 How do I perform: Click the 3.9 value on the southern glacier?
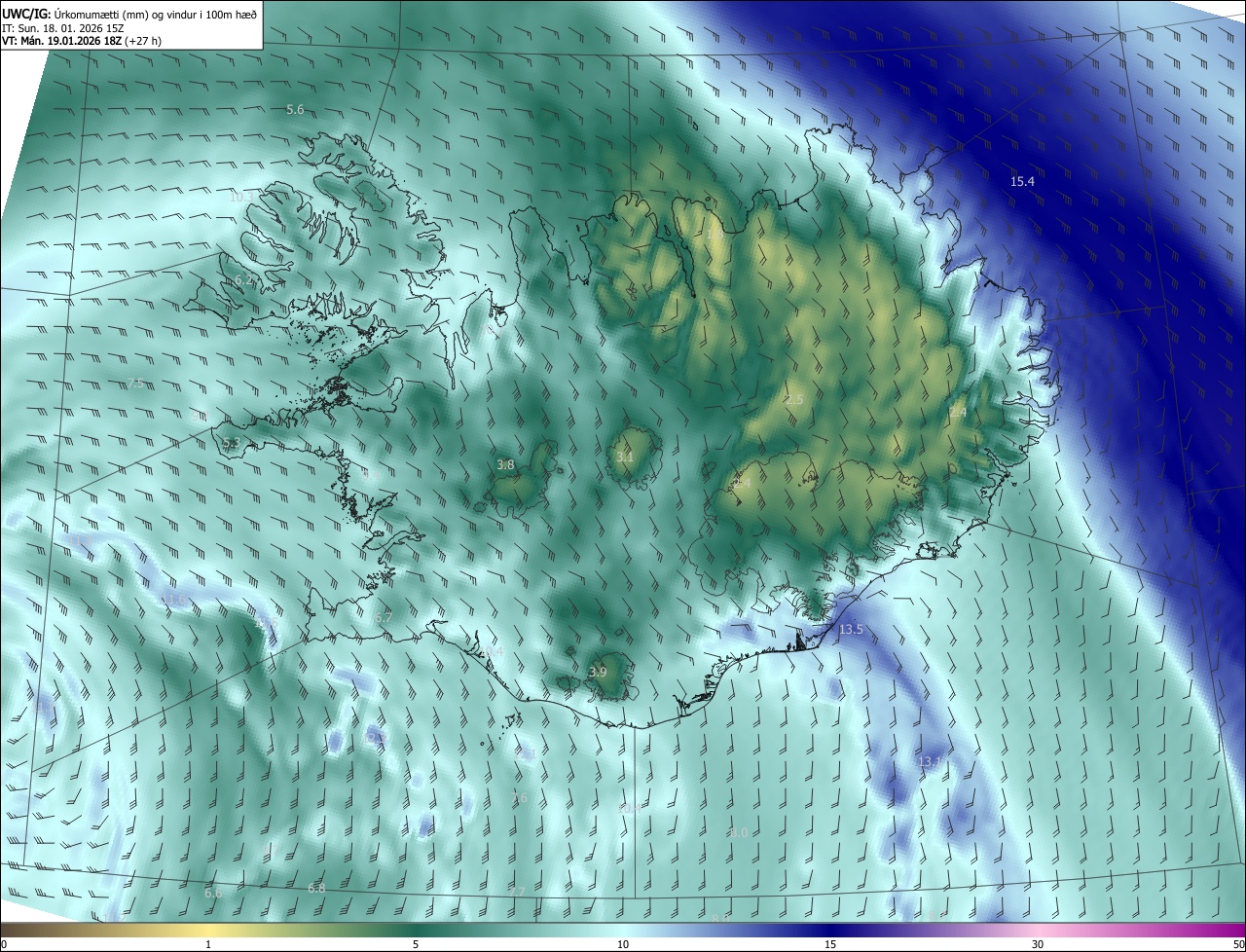(598, 673)
